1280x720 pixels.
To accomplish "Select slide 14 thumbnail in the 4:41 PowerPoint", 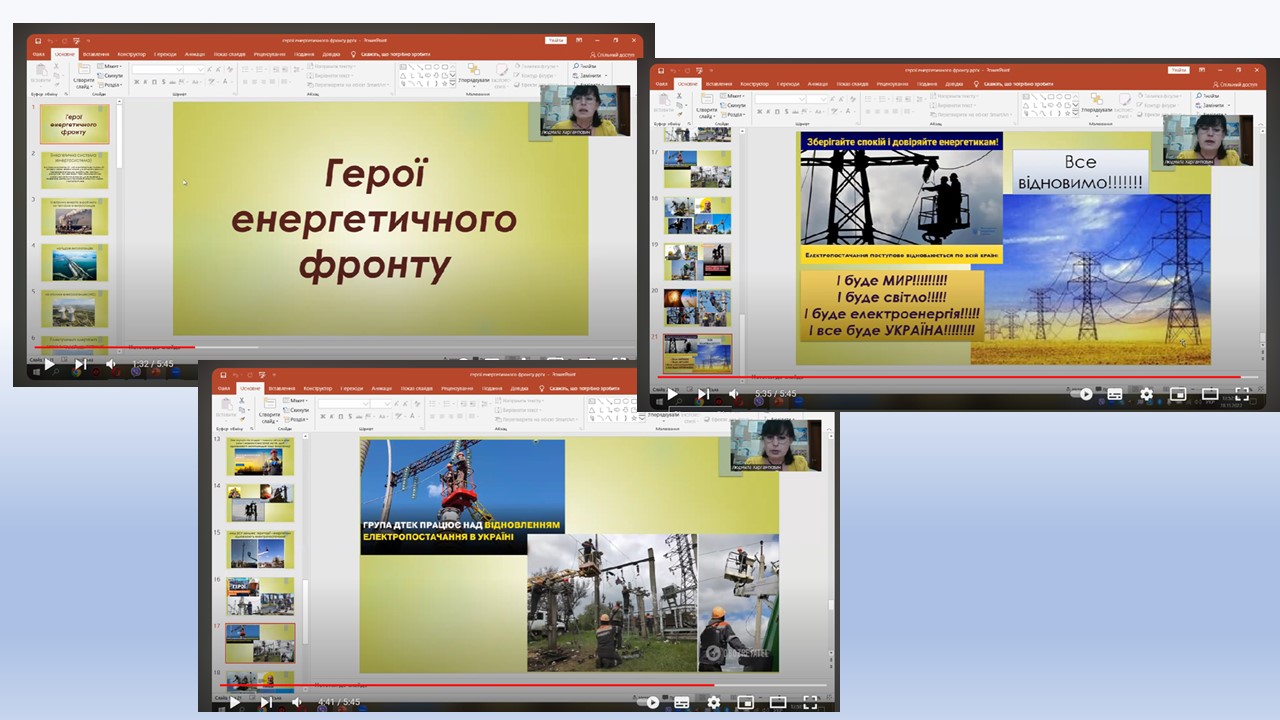I will (x=260, y=503).
